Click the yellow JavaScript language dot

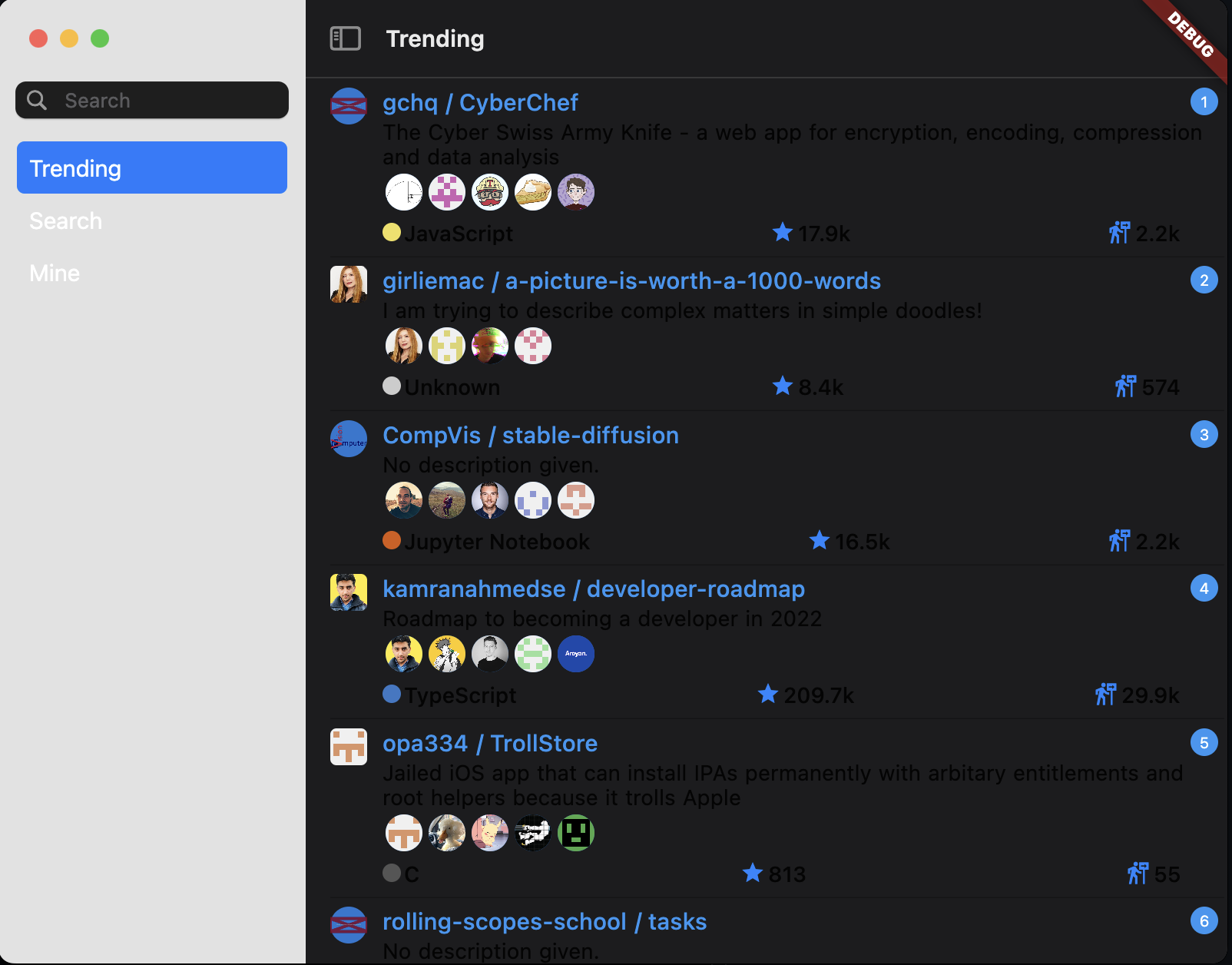click(x=392, y=232)
